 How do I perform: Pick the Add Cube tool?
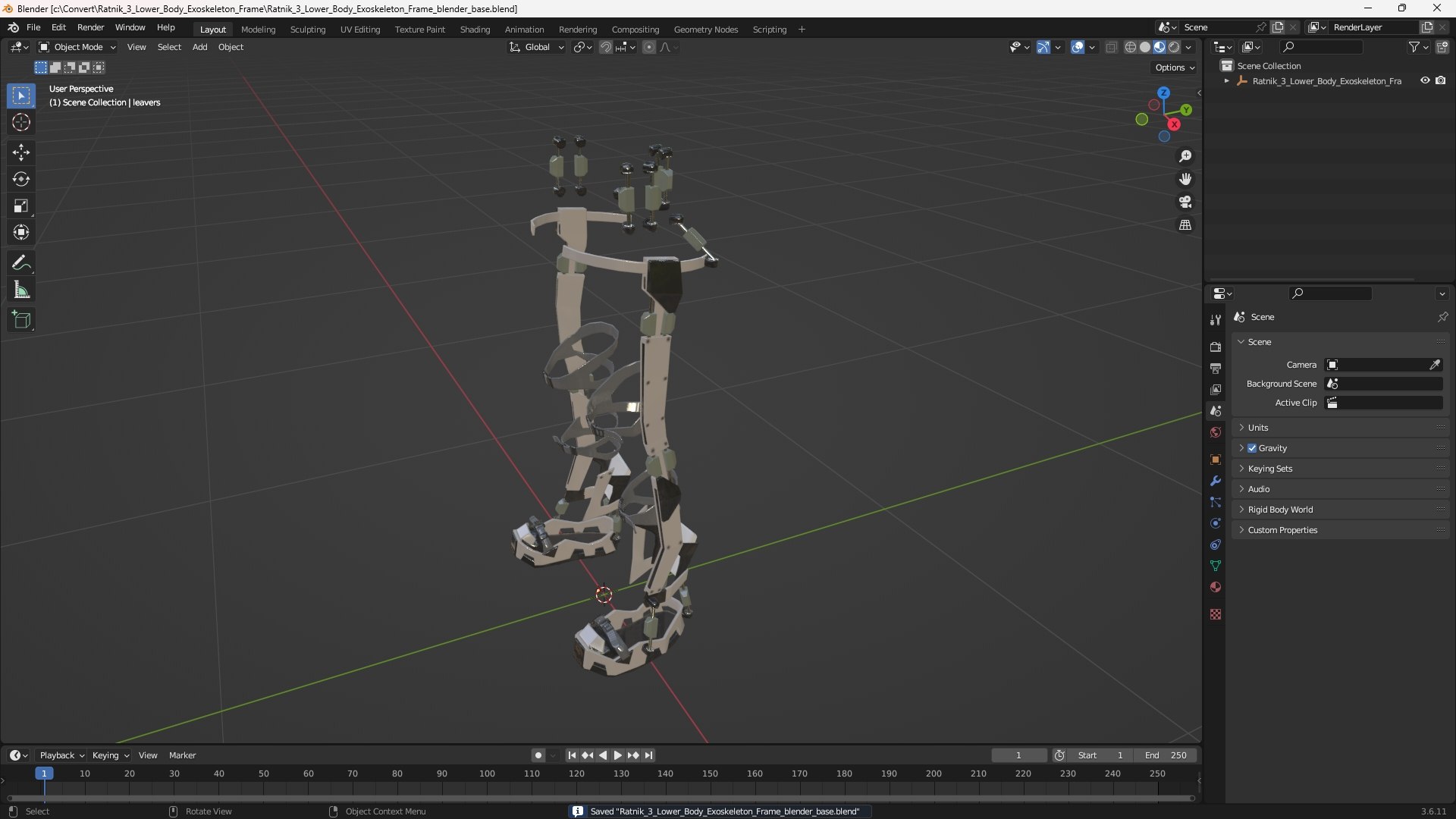tap(21, 320)
